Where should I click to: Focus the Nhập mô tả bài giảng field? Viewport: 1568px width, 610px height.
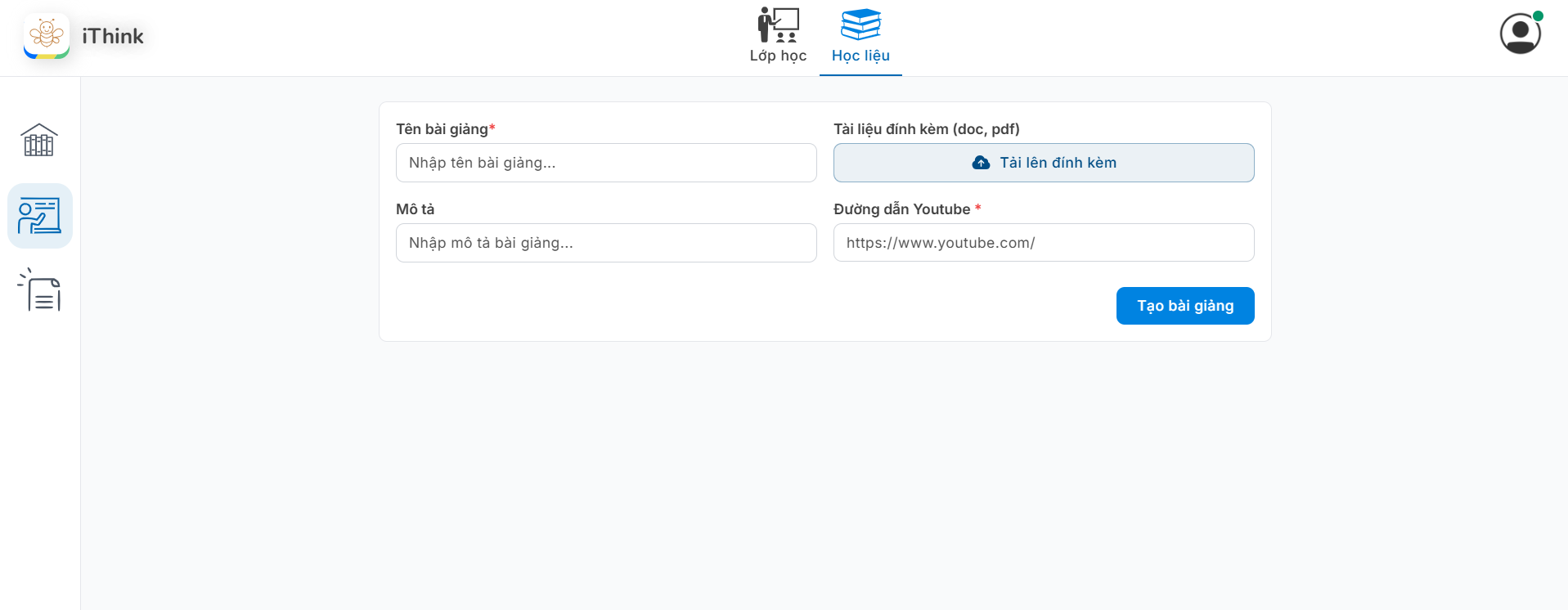tap(606, 243)
